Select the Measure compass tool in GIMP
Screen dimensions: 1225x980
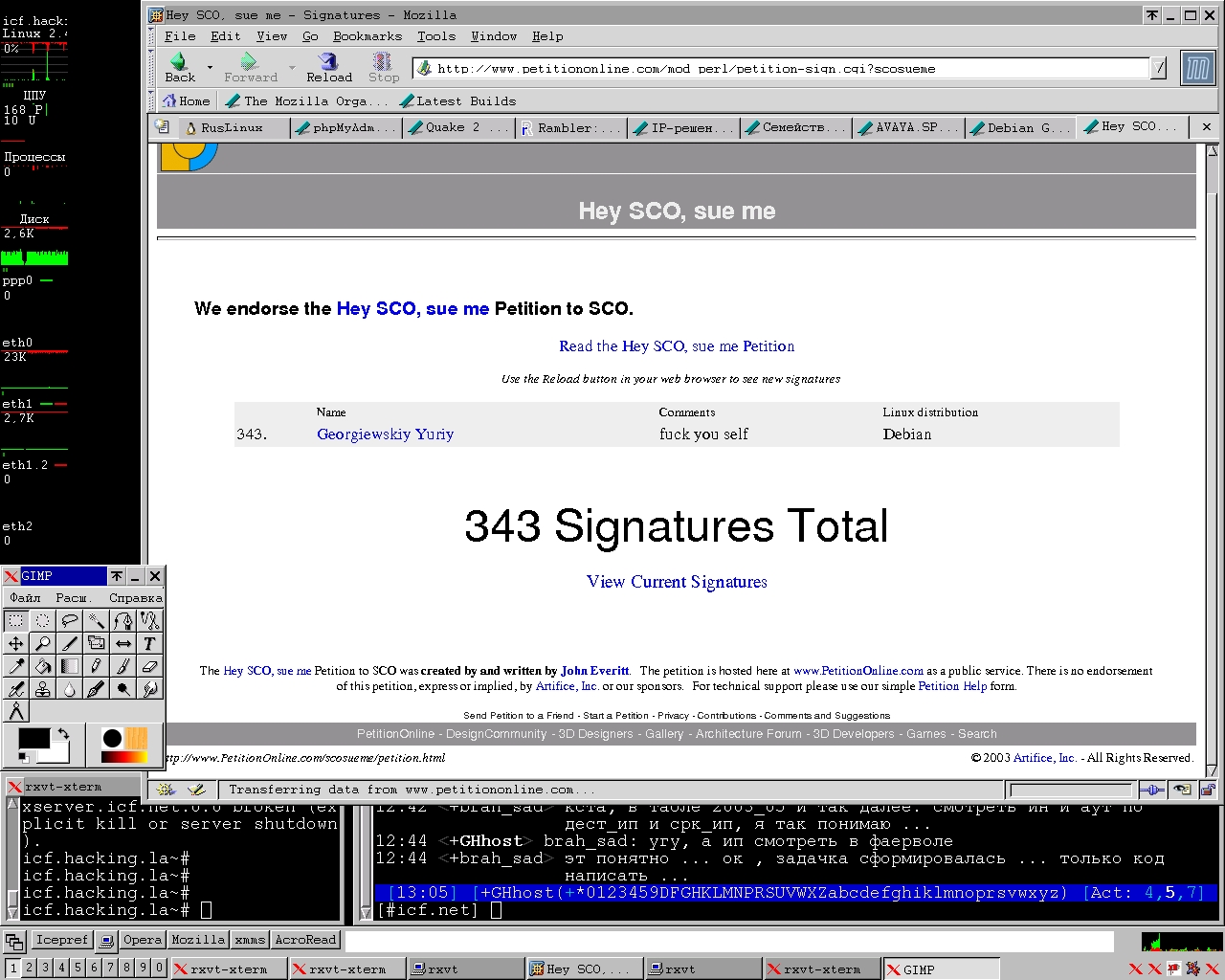point(16,712)
